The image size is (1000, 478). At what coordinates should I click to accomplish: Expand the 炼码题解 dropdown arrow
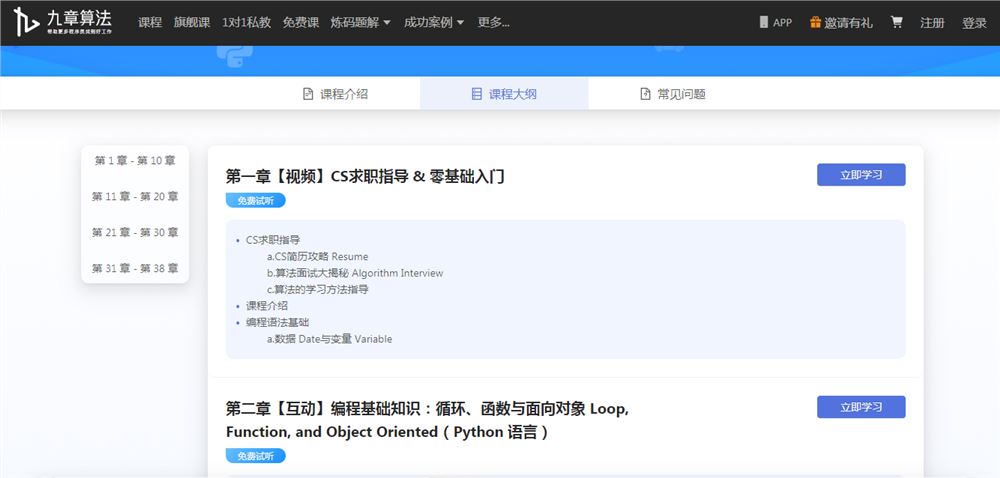point(386,23)
